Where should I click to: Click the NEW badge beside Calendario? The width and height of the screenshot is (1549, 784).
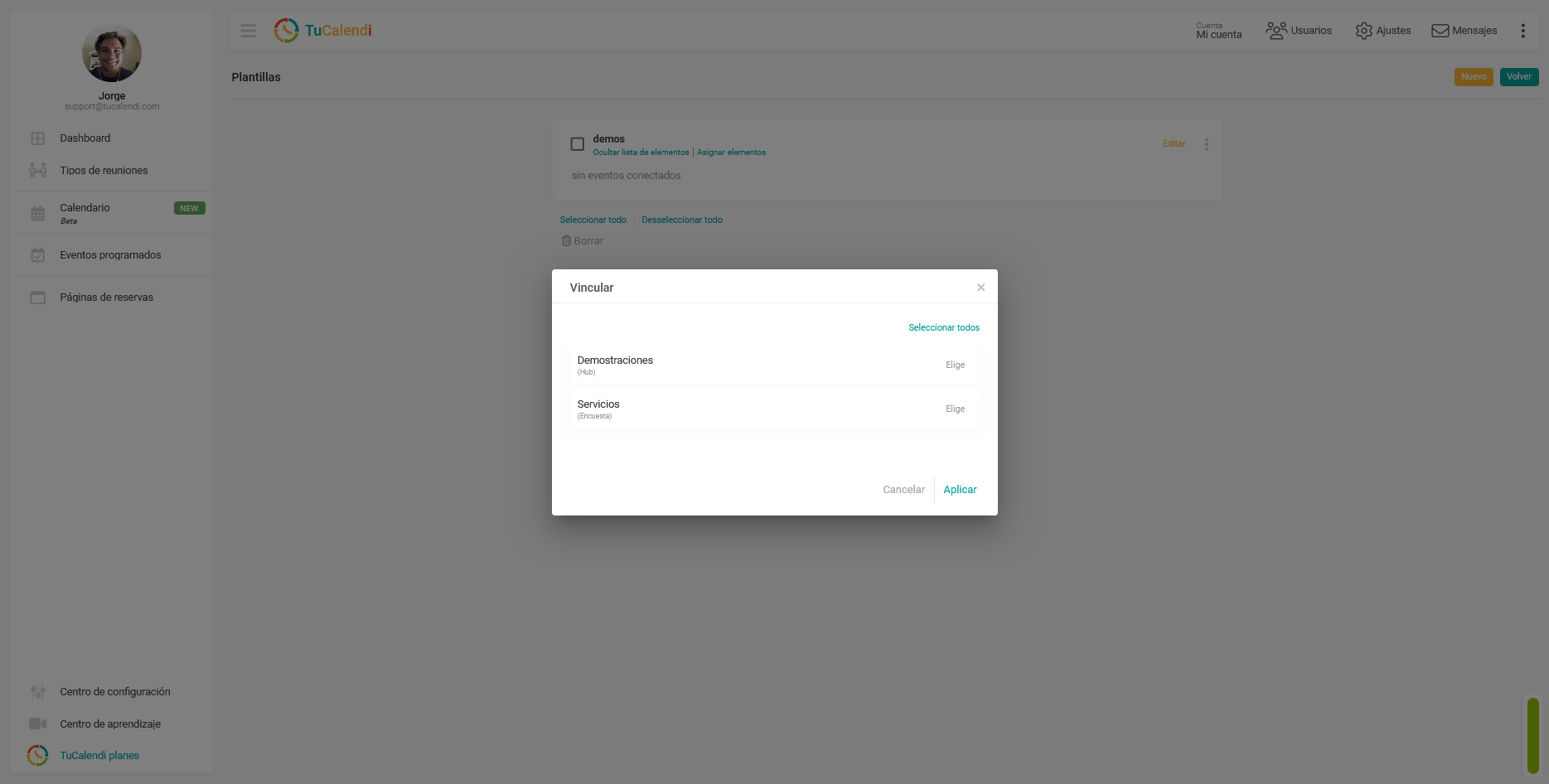coord(190,209)
